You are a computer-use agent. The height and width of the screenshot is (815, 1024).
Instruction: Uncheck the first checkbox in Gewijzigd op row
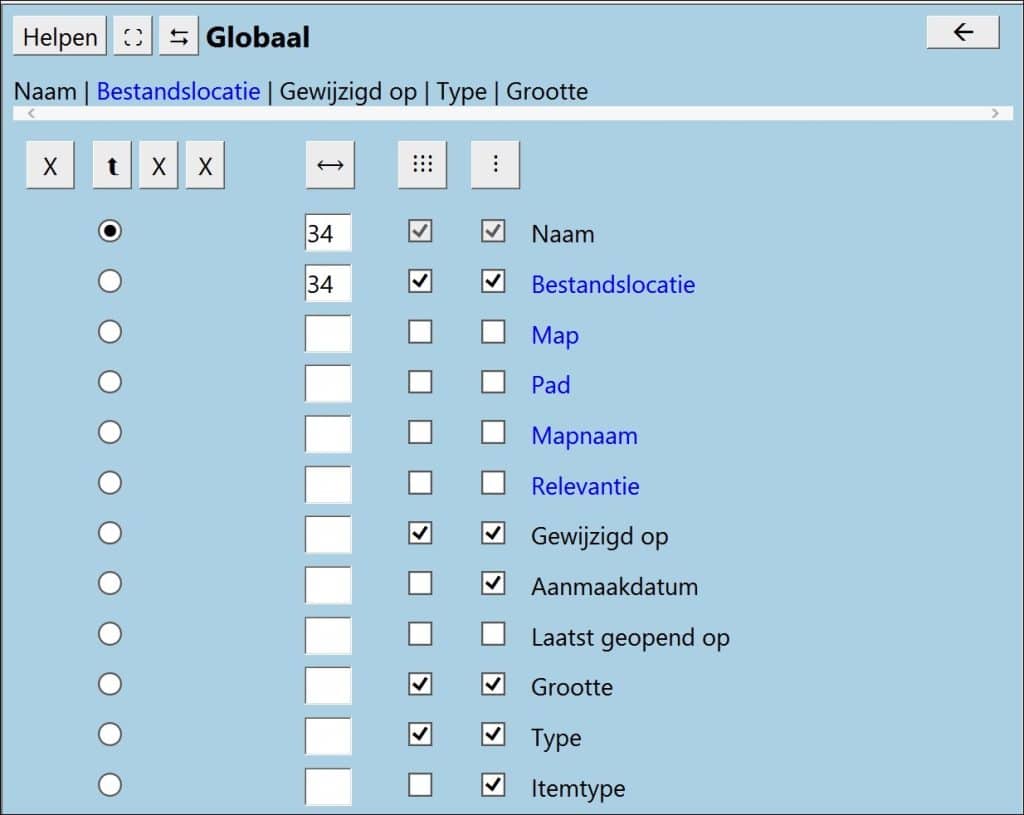420,534
